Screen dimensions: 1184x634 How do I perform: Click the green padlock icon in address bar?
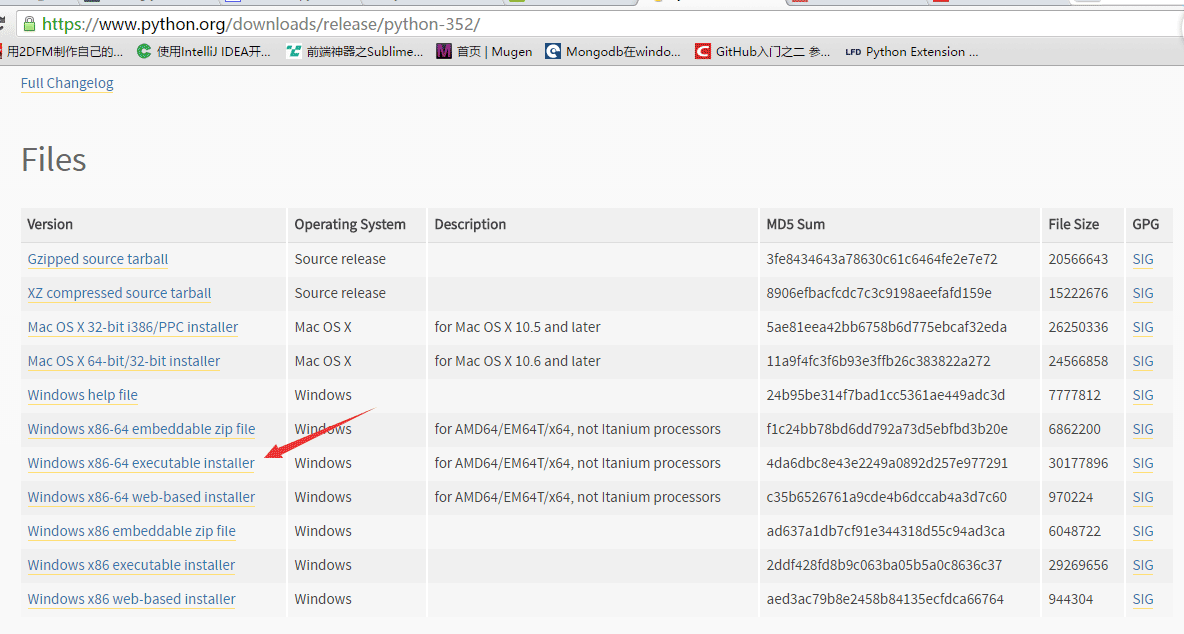(29, 24)
